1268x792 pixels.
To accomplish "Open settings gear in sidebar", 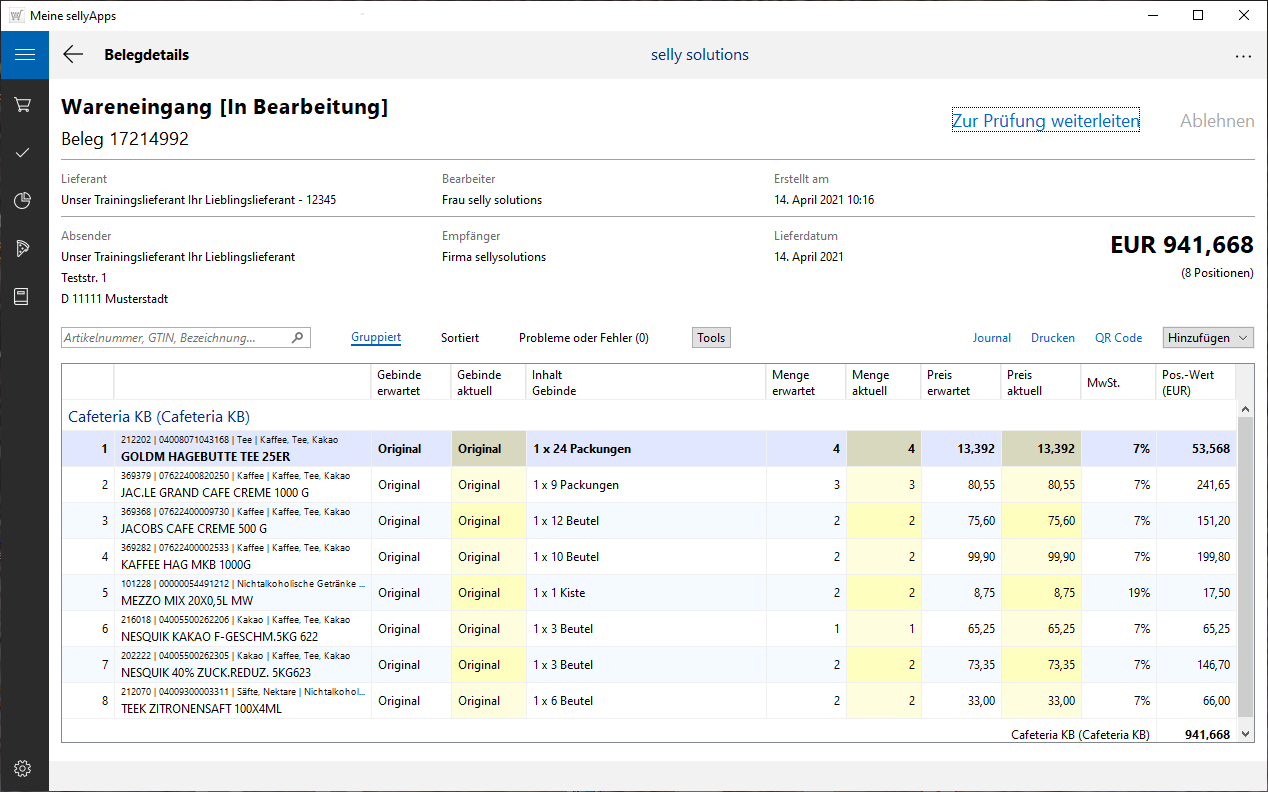I will click(x=23, y=768).
